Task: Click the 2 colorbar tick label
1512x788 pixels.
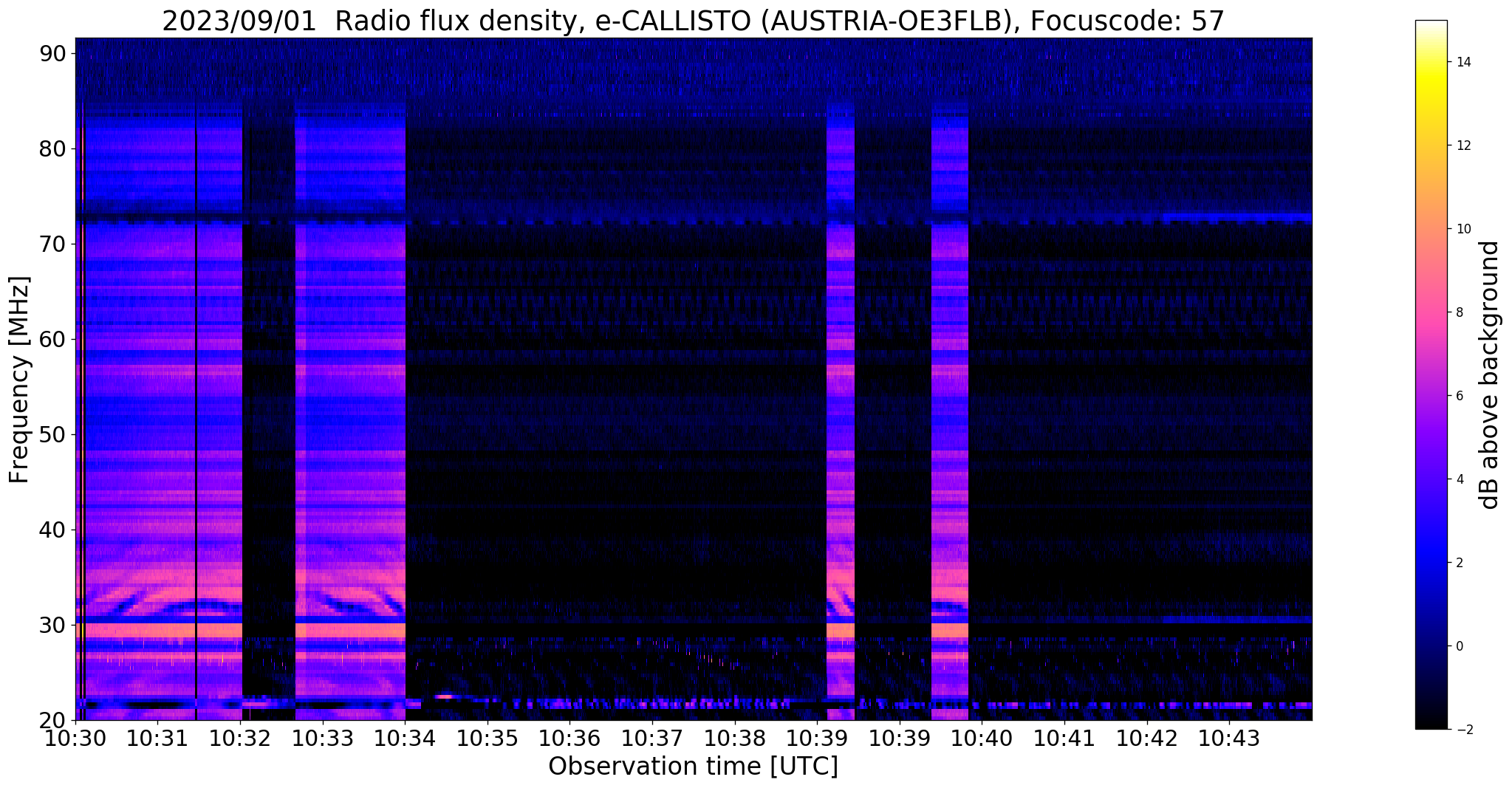Action: [1459, 563]
